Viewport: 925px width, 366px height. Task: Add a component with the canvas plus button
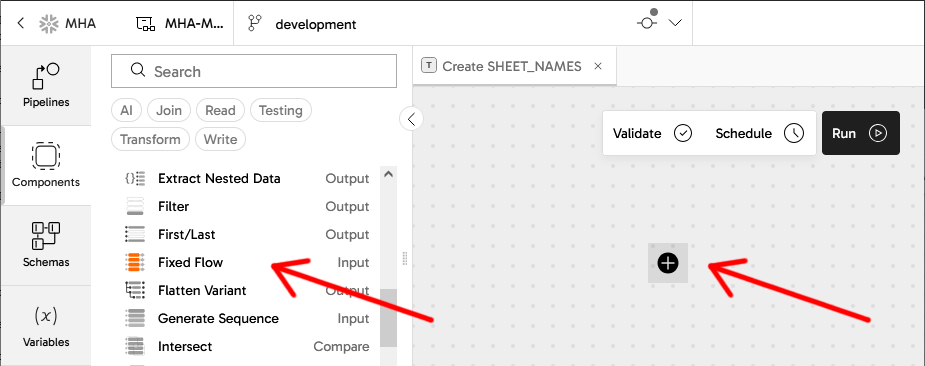pyautogui.click(x=668, y=263)
